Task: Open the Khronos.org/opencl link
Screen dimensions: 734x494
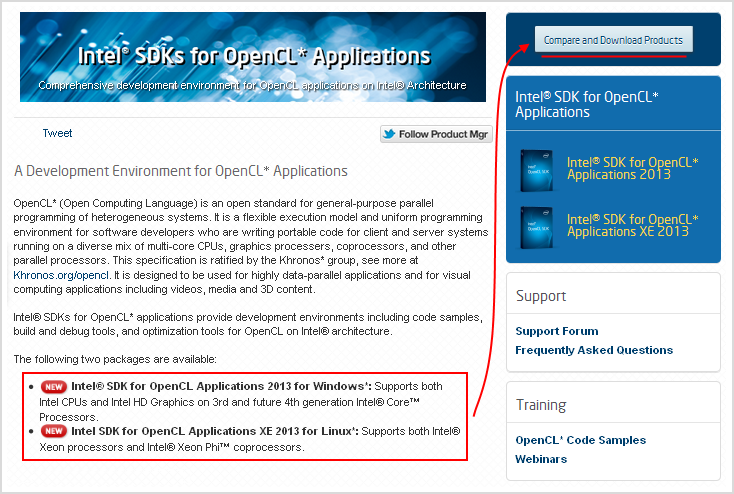Action: [x=61, y=275]
